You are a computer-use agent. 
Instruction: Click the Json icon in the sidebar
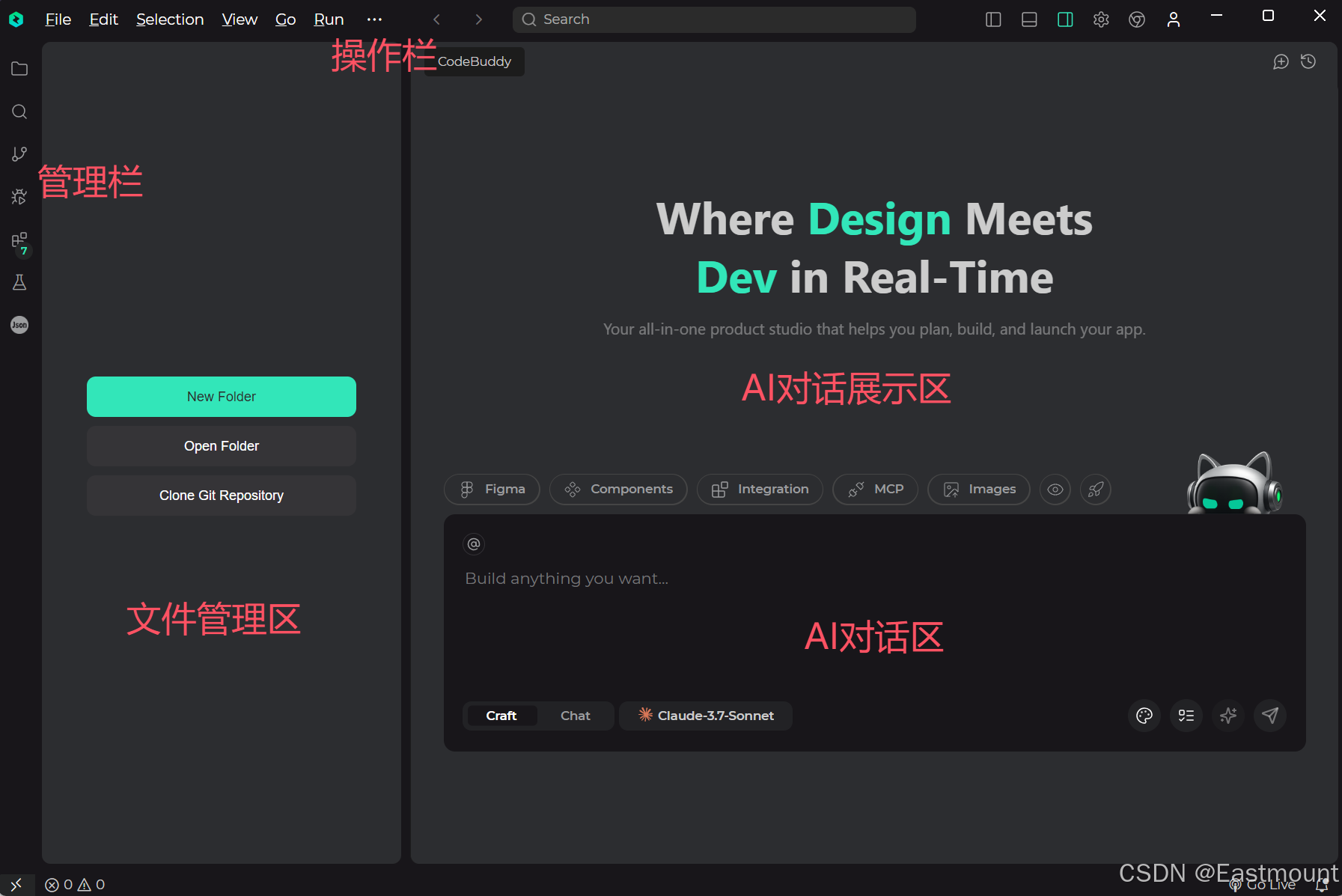pyautogui.click(x=19, y=324)
